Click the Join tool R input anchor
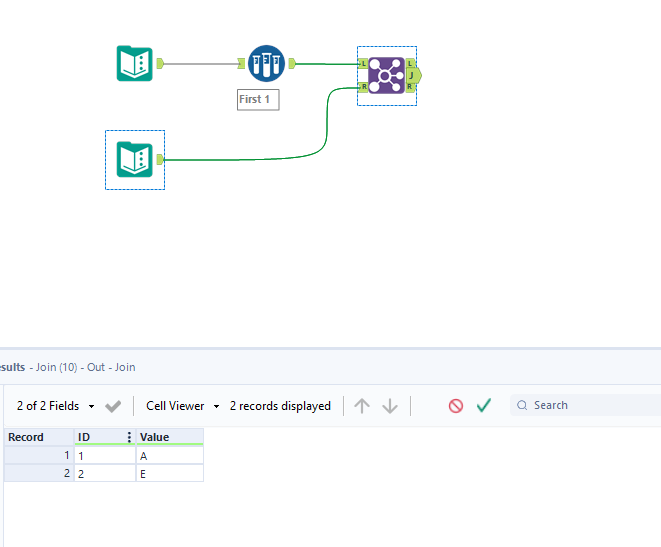Viewport: 661px width, 547px height. [363, 87]
